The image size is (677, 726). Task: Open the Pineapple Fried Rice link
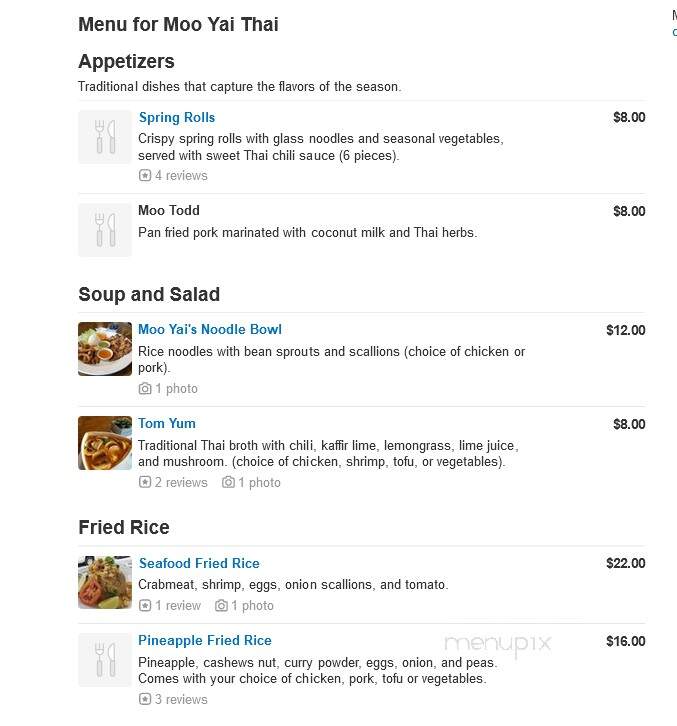click(205, 640)
